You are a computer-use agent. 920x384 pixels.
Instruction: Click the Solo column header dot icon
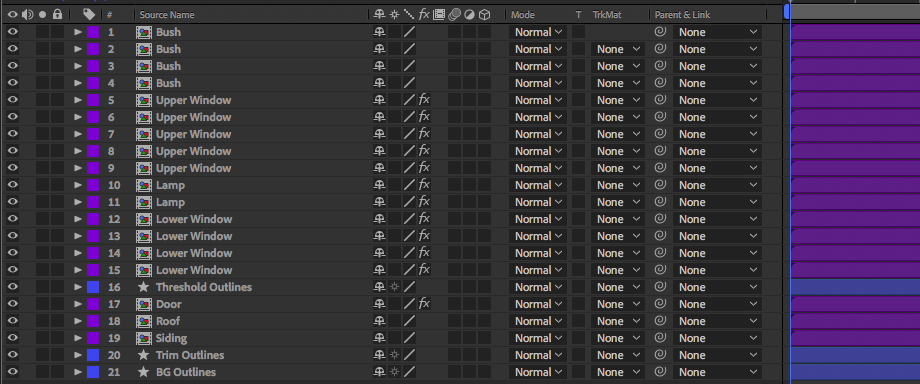[x=42, y=14]
